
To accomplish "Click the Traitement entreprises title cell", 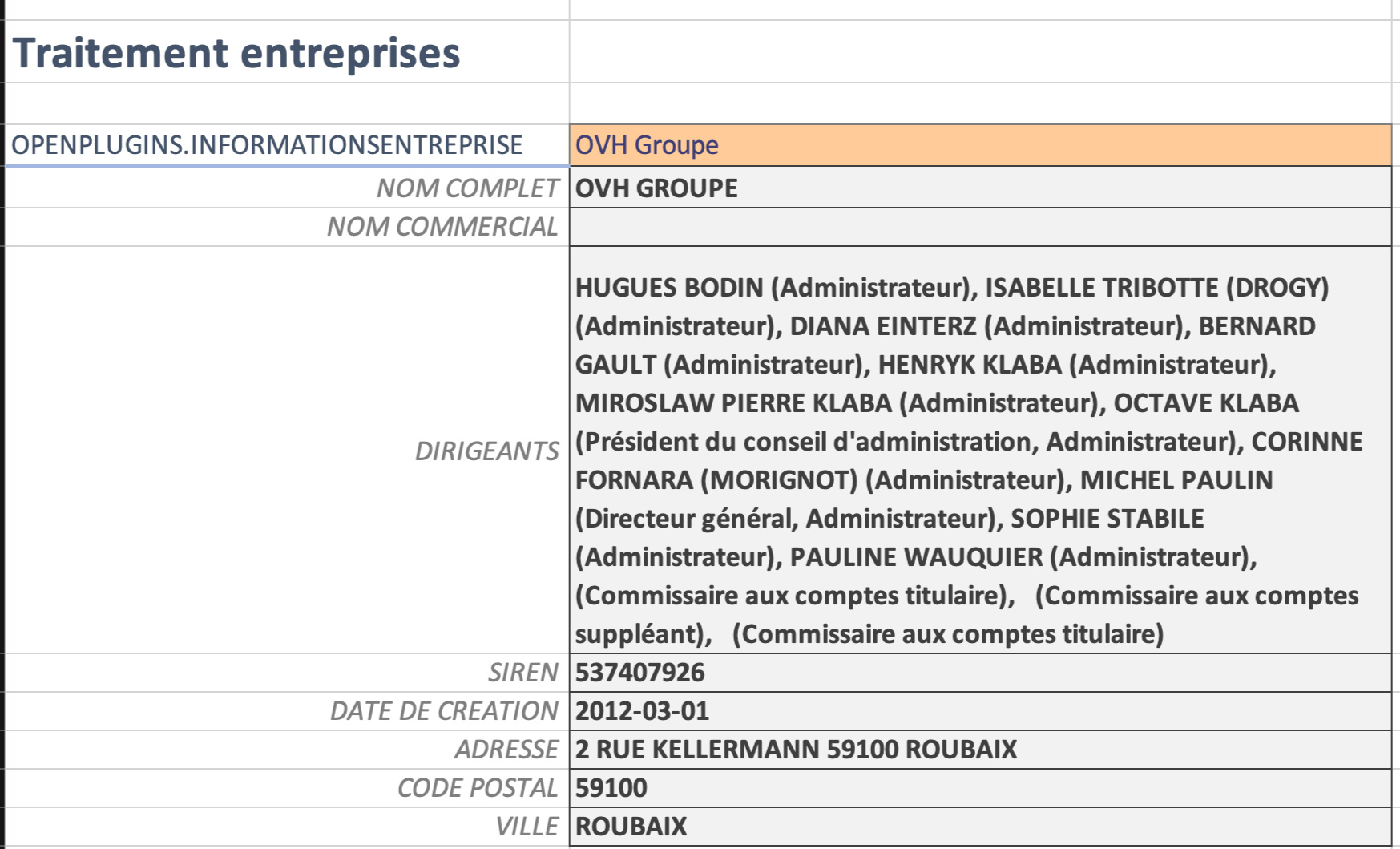I will pos(287,52).
